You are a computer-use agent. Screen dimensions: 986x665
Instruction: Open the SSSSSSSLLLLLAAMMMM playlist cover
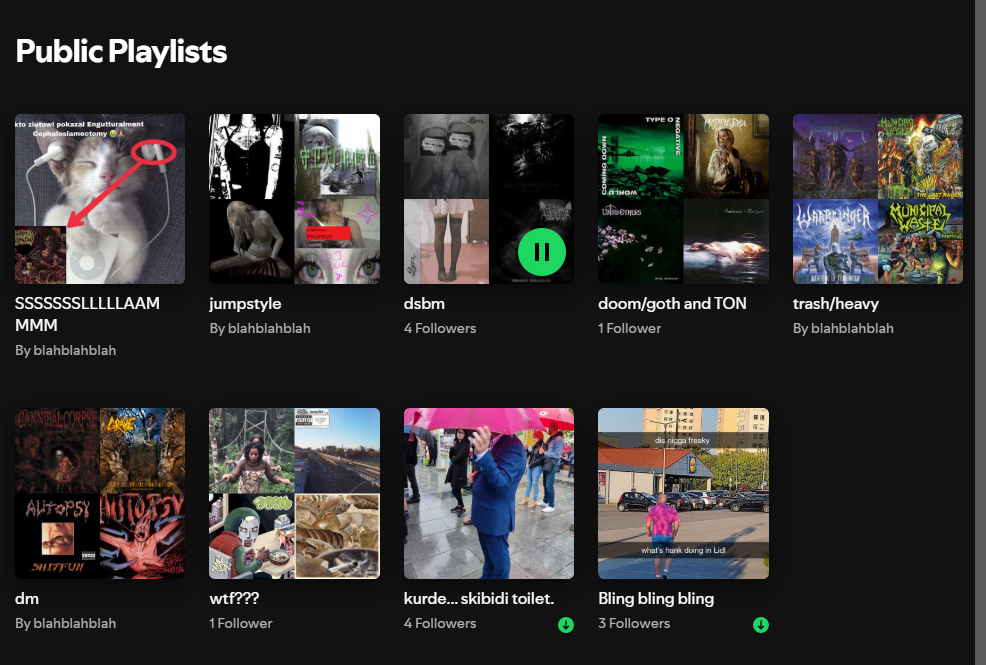point(100,199)
